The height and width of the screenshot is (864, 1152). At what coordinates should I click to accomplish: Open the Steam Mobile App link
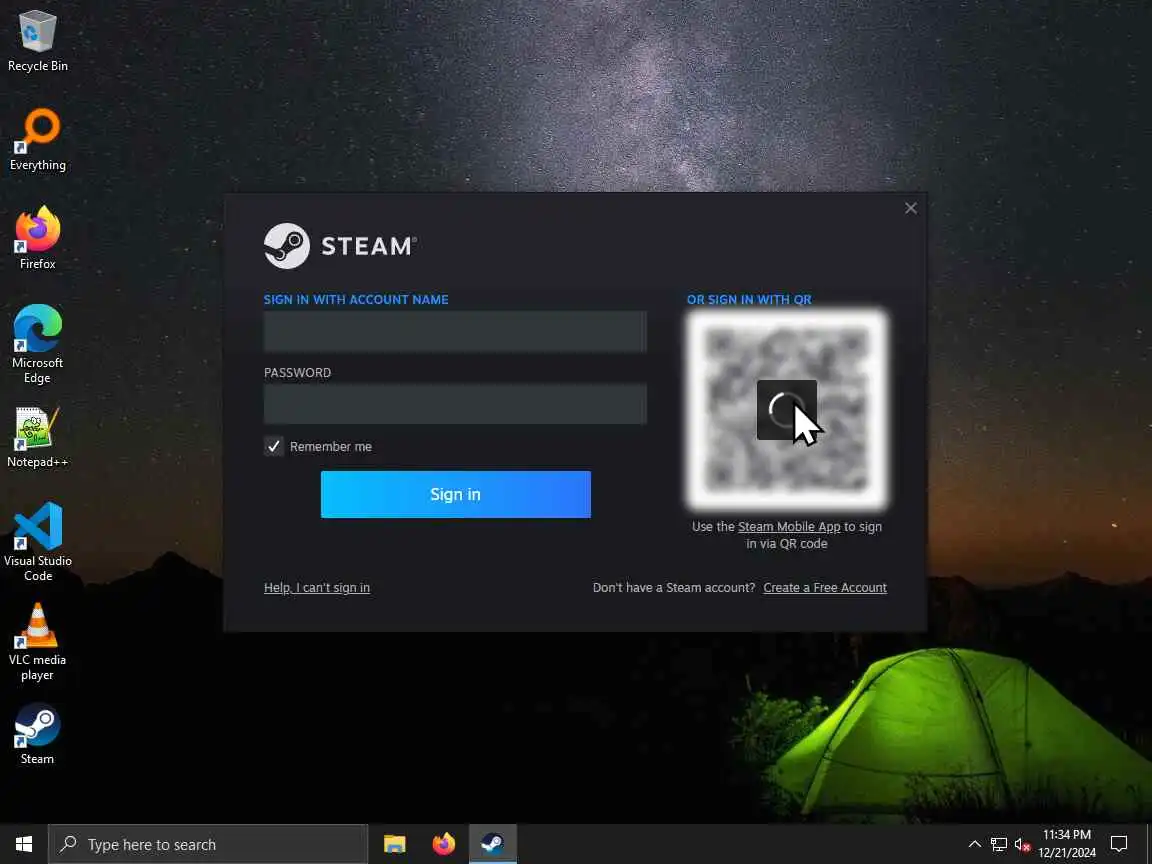pos(789,527)
